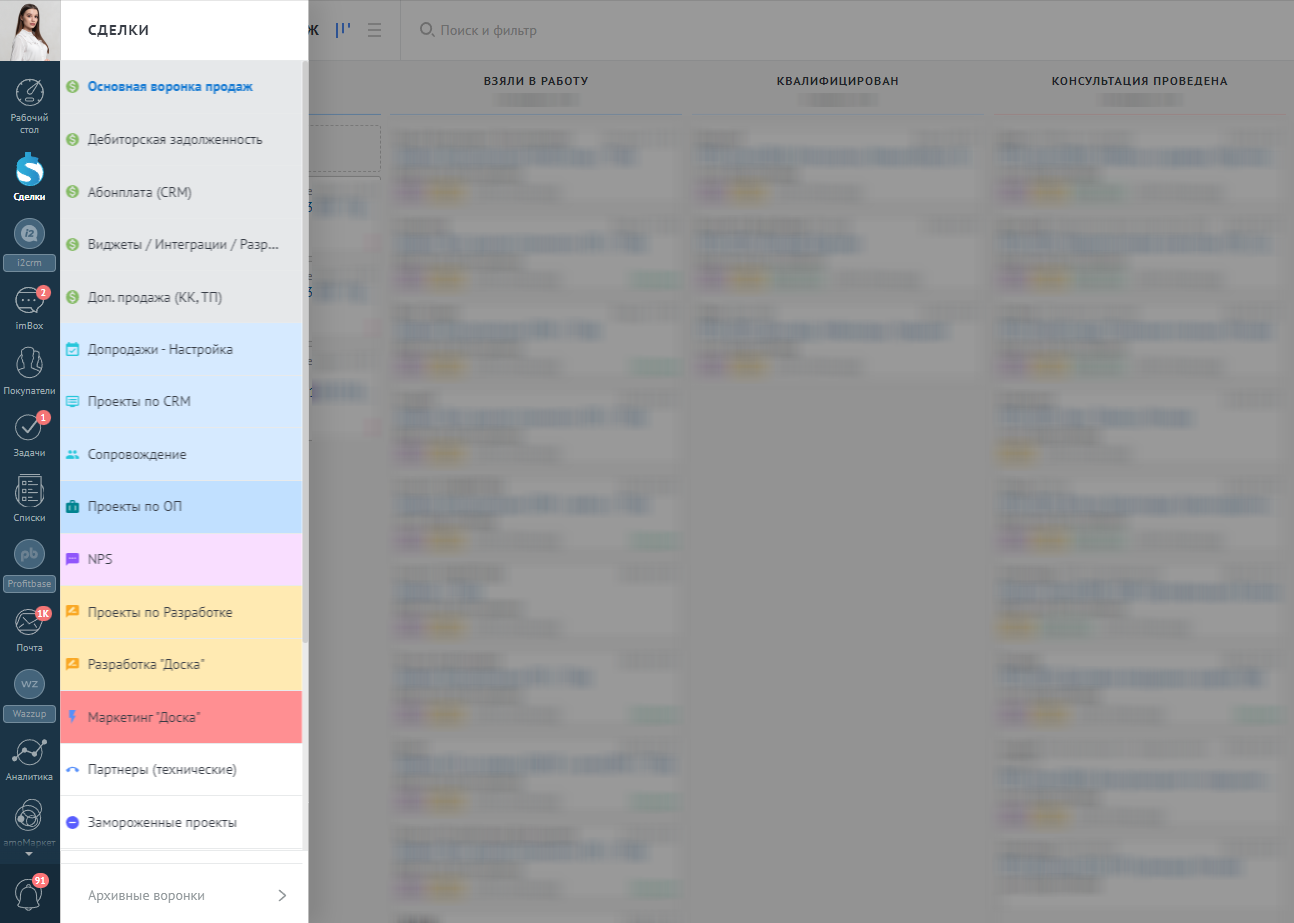Click lightning icon beside Маркетинг "Доска"
Screen dimensions: 1294x923
coord(72,717)
